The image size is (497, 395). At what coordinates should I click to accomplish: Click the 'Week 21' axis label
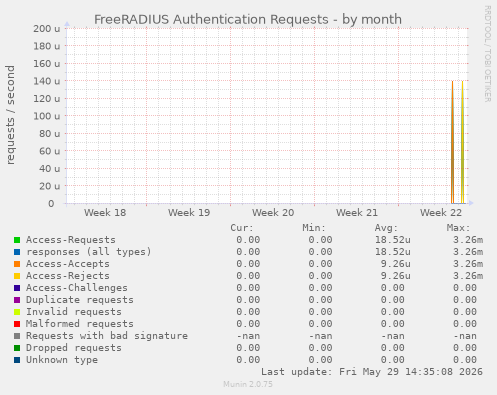tap(357, 213)
